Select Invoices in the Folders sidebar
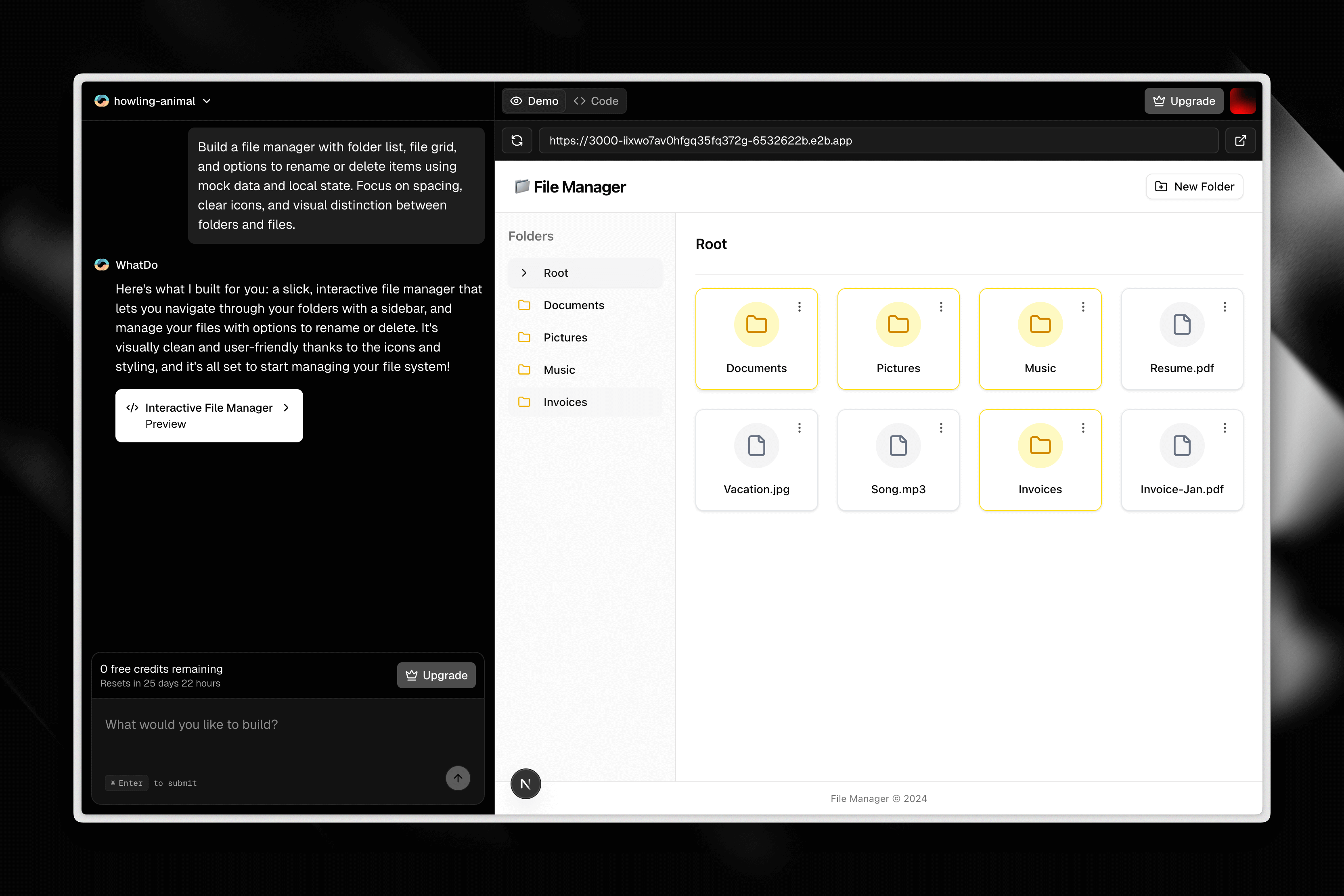The height and width of the screenshot is (896, 1344). click(585, 402)
